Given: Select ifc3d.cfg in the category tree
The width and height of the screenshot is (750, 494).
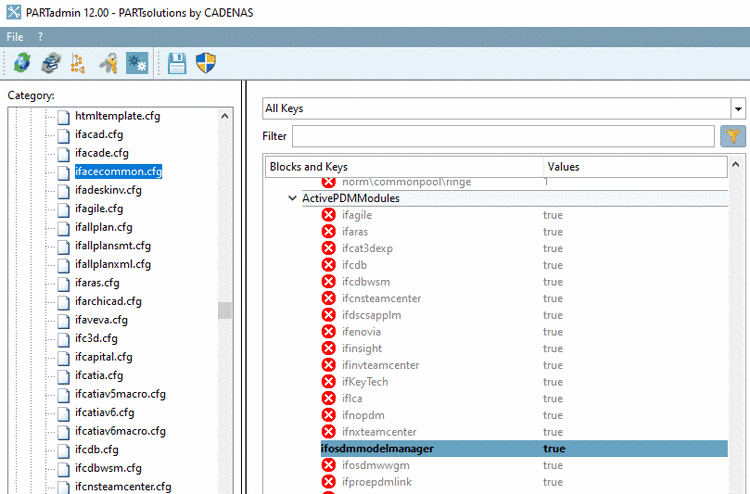Looking at the screenshot, I should pyautogui.click(x=96, y=339).
